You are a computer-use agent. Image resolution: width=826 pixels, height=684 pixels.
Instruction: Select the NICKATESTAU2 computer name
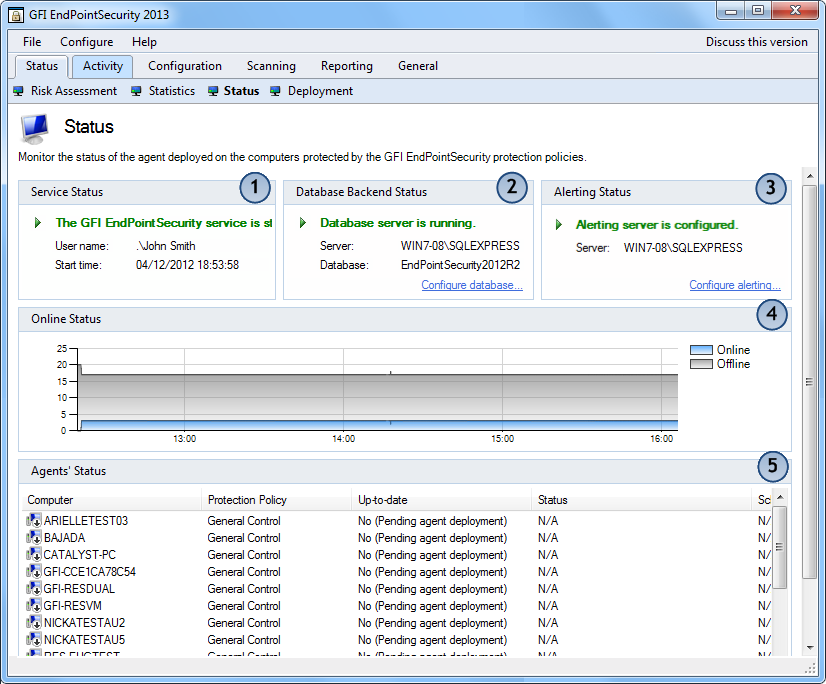(x=84, y=622)
